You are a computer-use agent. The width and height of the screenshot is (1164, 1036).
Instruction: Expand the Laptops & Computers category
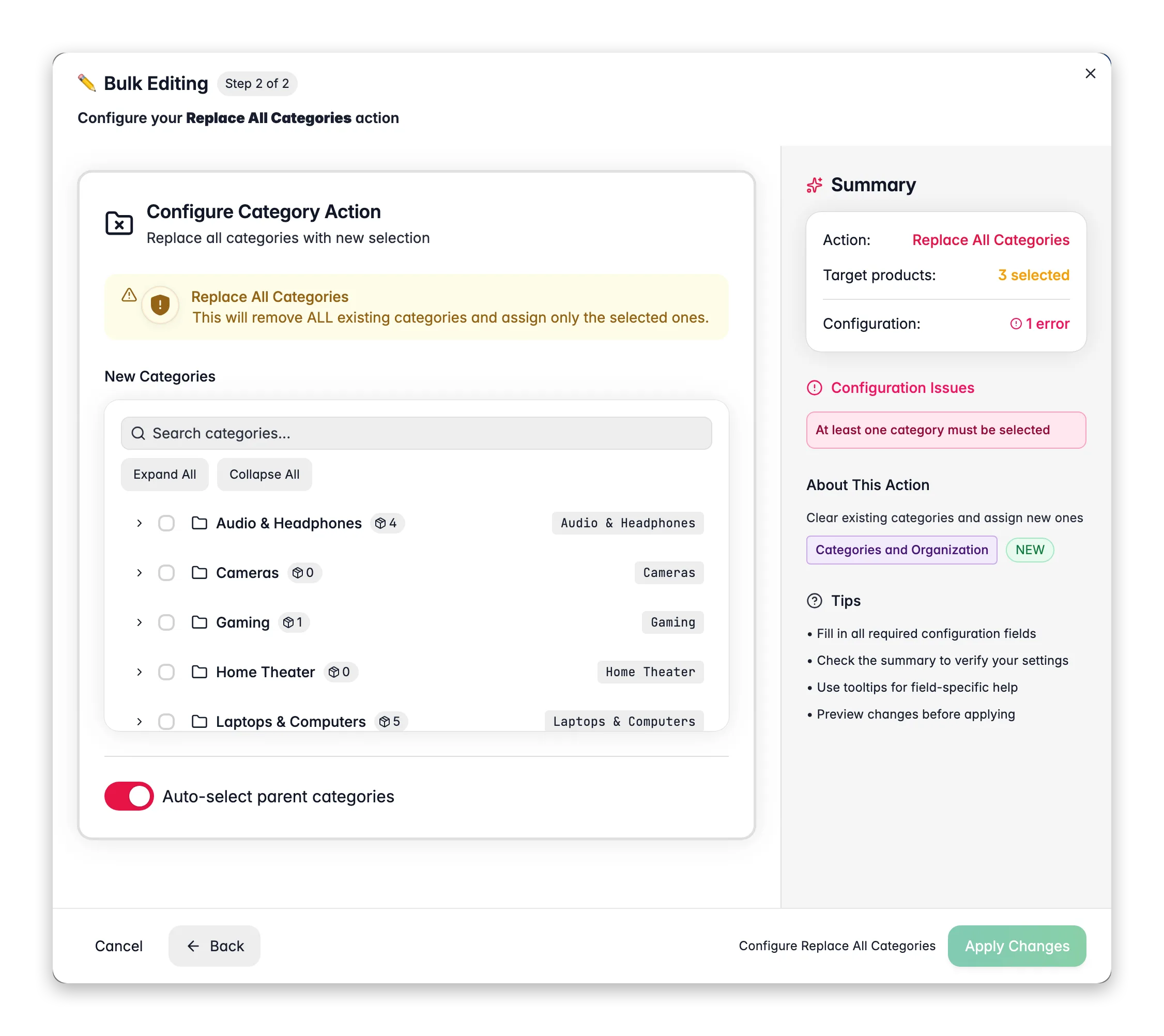(139, 721)
